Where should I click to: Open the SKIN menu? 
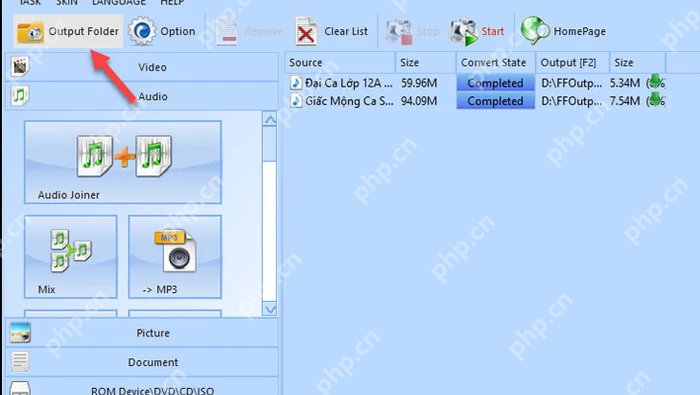point(67,3)
